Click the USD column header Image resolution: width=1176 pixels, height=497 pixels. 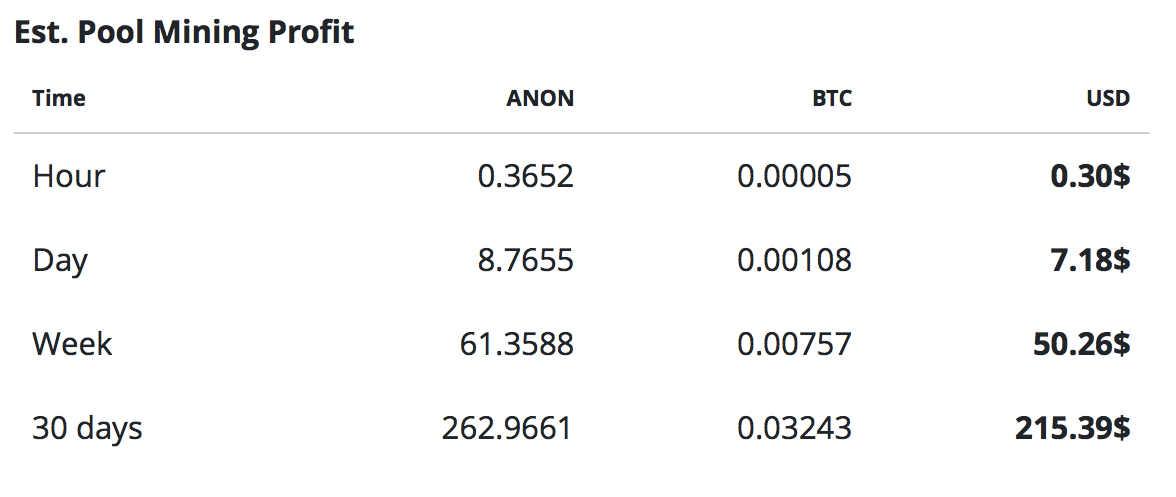[x=1108, y=98]
